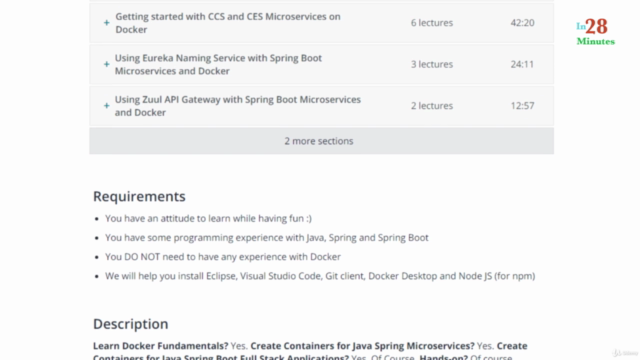Viewport: 640px width, 360px height.
Task: Click 'Getting started with CCS and CES Microservices' title
Action: point(228,23)
